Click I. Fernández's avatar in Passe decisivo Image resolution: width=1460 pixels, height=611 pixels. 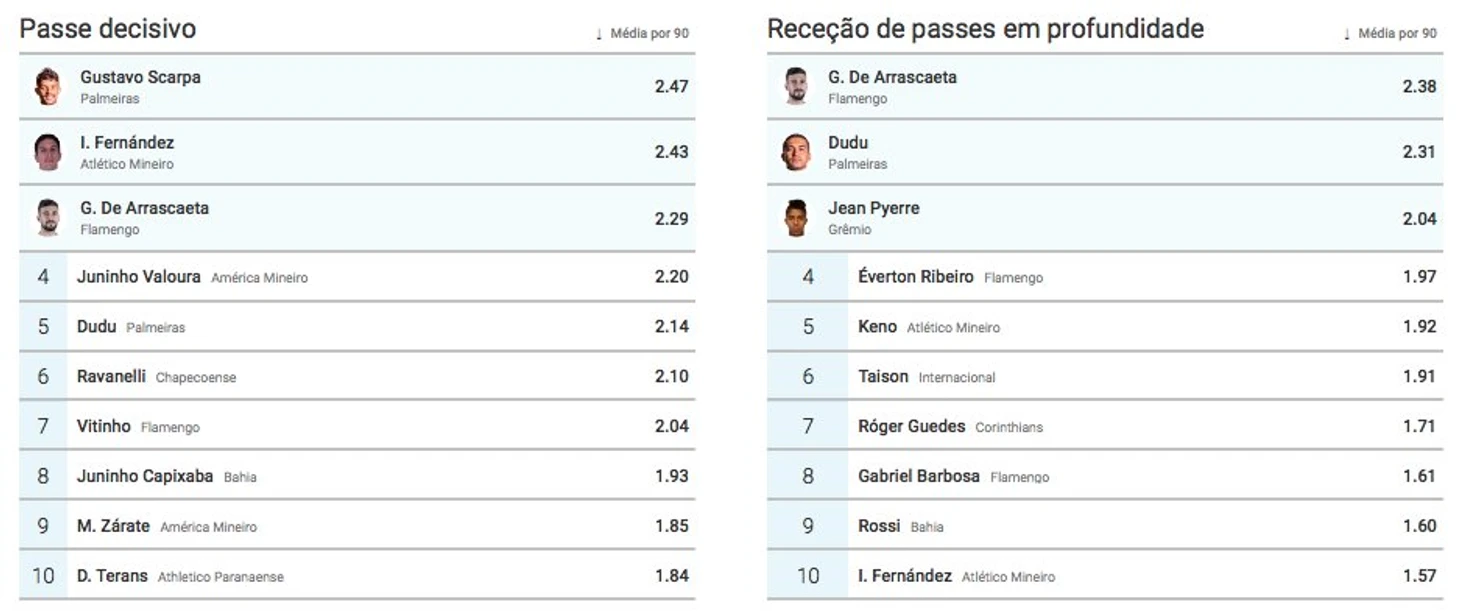pyautogui.click(x=47, y=152)
